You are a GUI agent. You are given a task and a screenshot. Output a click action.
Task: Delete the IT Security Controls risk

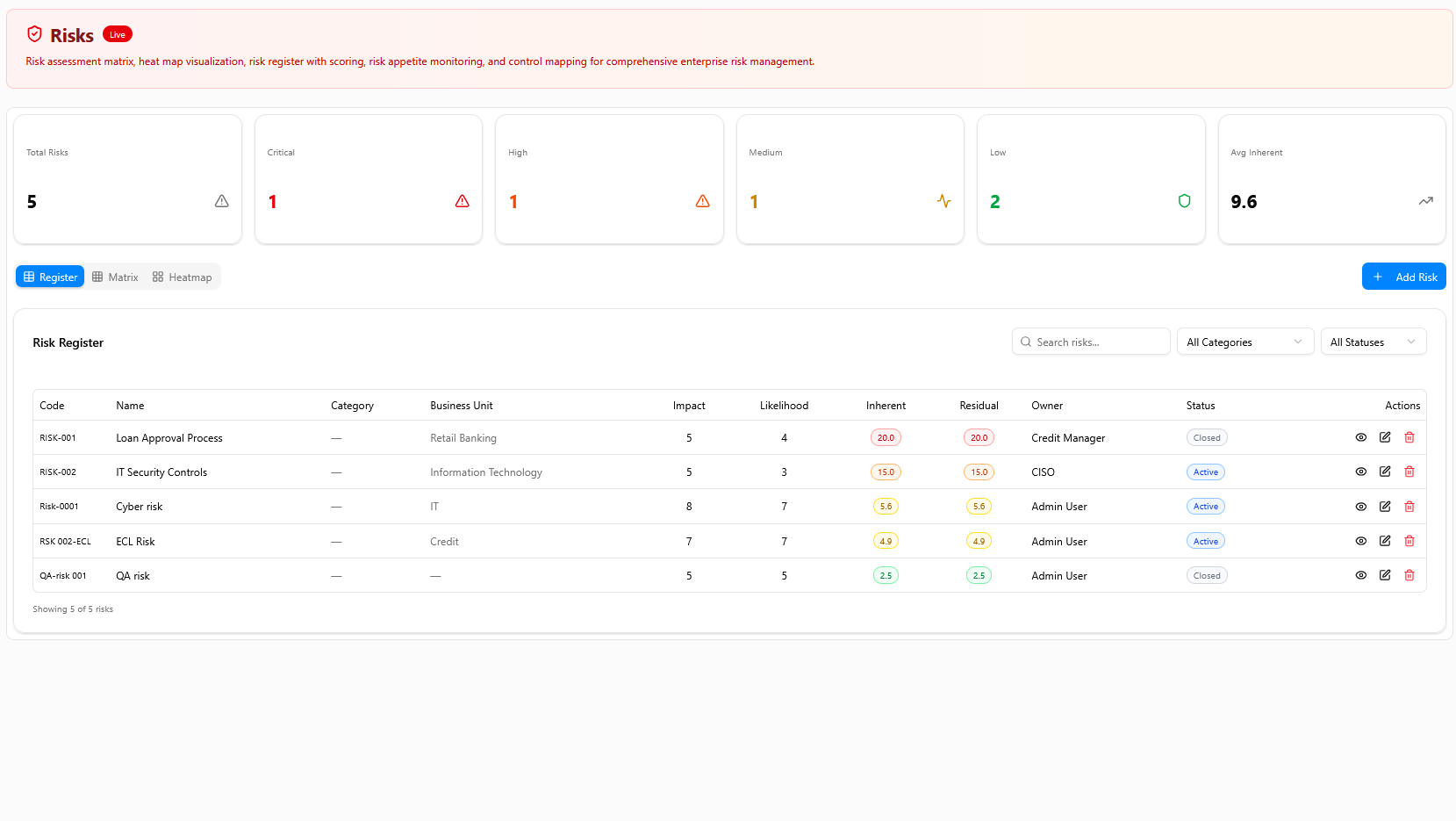coord(1409,472)
